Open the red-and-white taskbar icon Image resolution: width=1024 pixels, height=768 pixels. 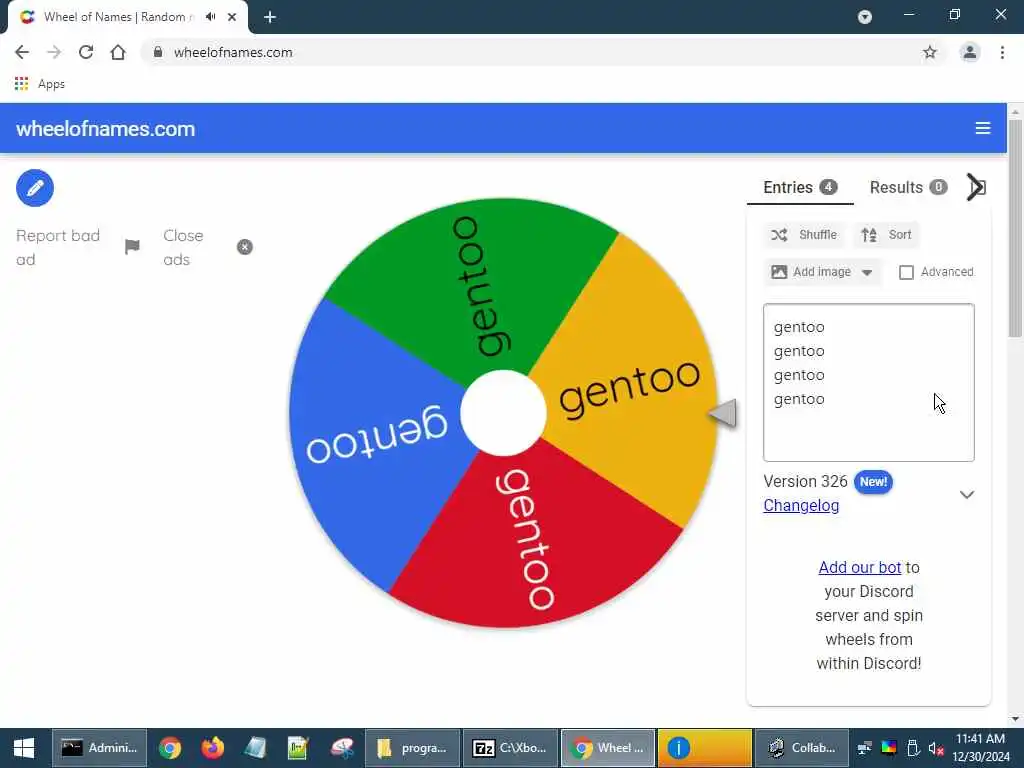pos(342,748)
